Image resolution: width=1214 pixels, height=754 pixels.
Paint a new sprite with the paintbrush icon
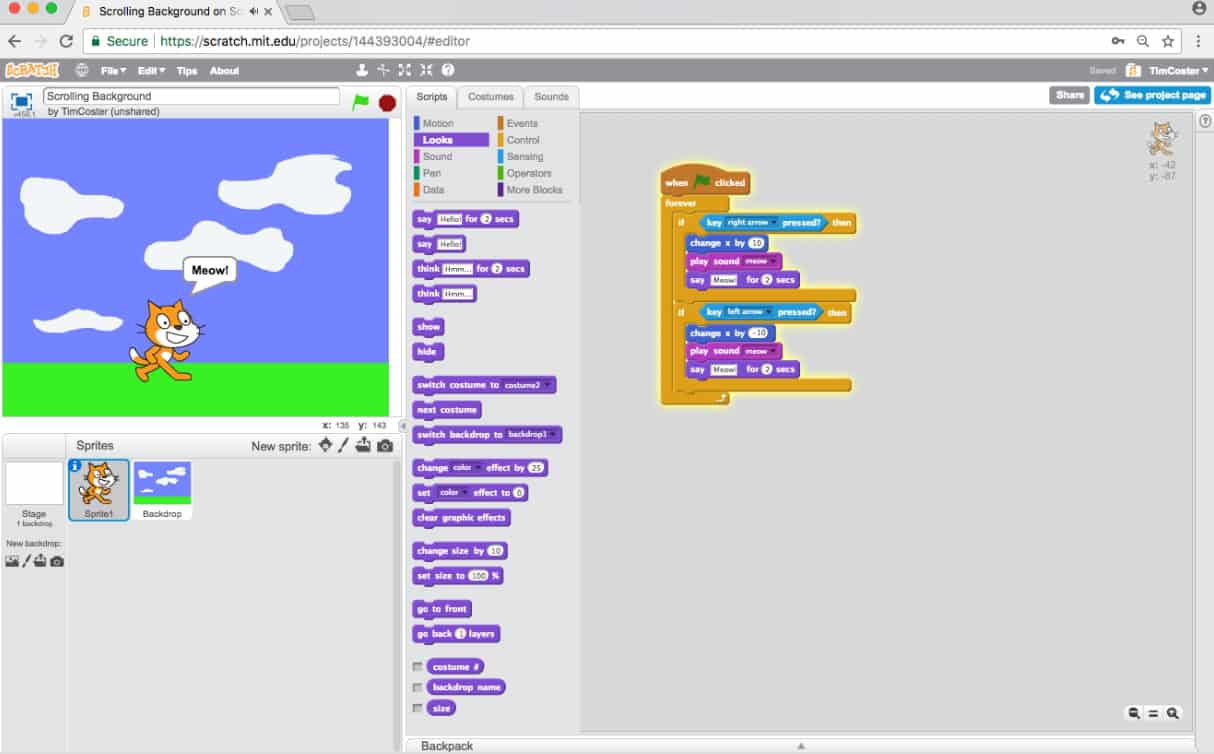coord(344,446)
